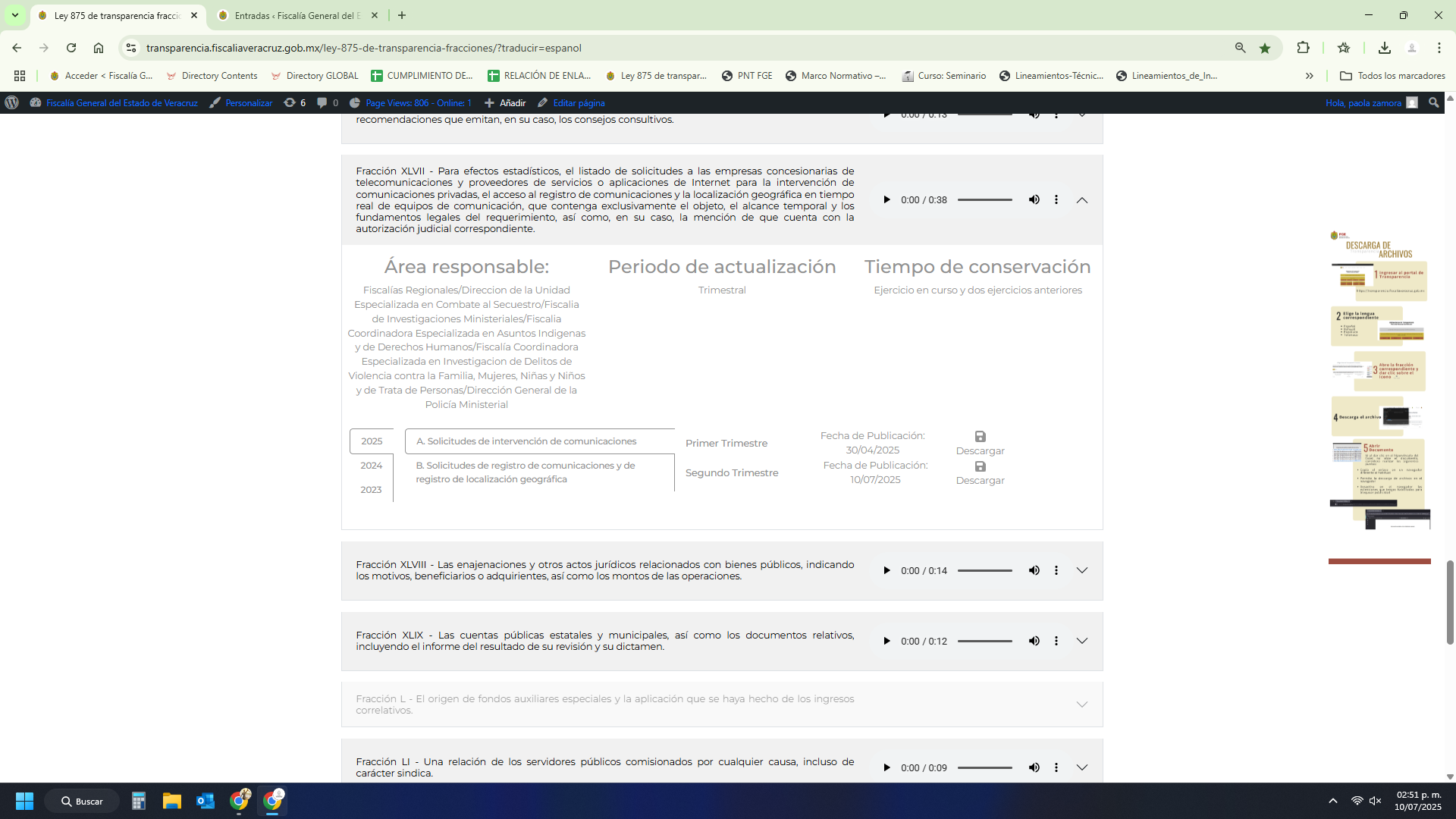Screen dimensions: 1456x819
Task: Collapse the Fracción XLVII section
Action: (x=1082, y=200)
